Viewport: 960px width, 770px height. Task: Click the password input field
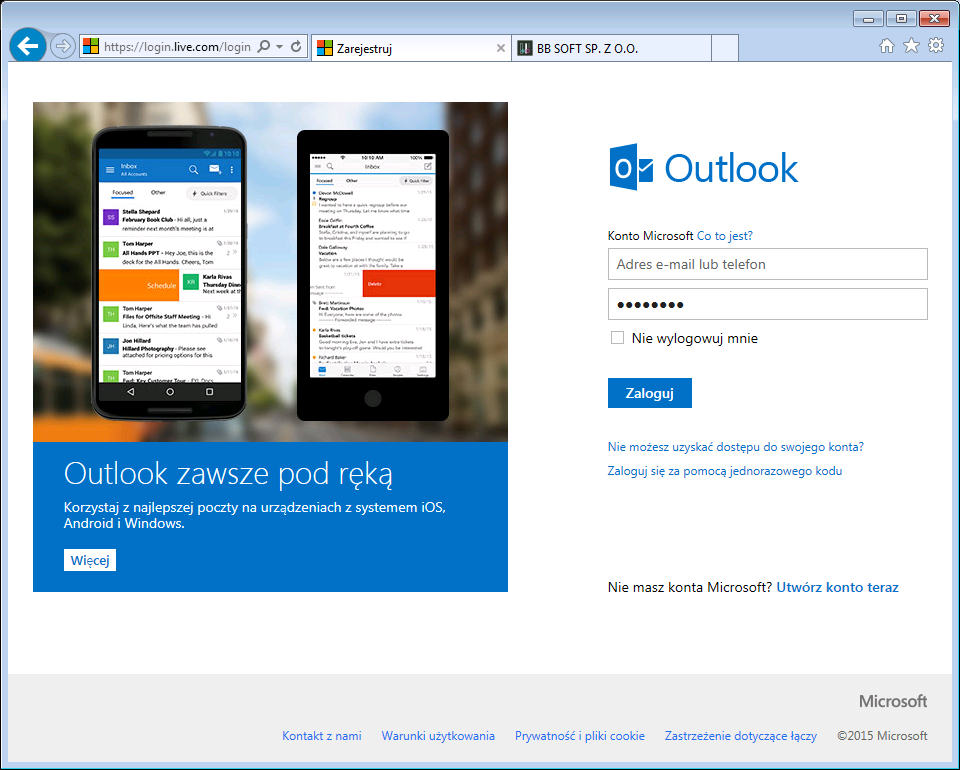tap(767, 304)
